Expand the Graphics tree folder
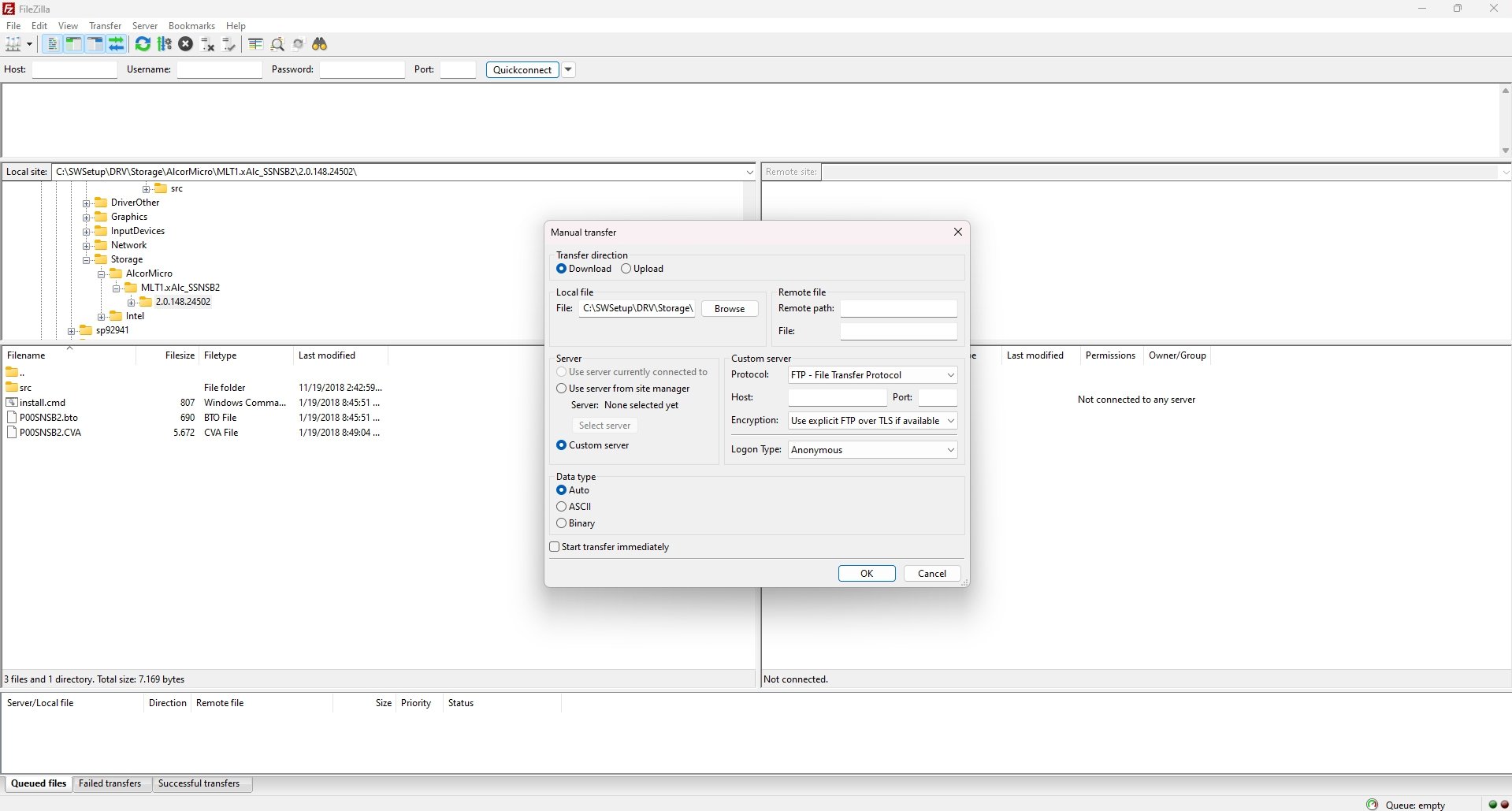 [87, 217]
